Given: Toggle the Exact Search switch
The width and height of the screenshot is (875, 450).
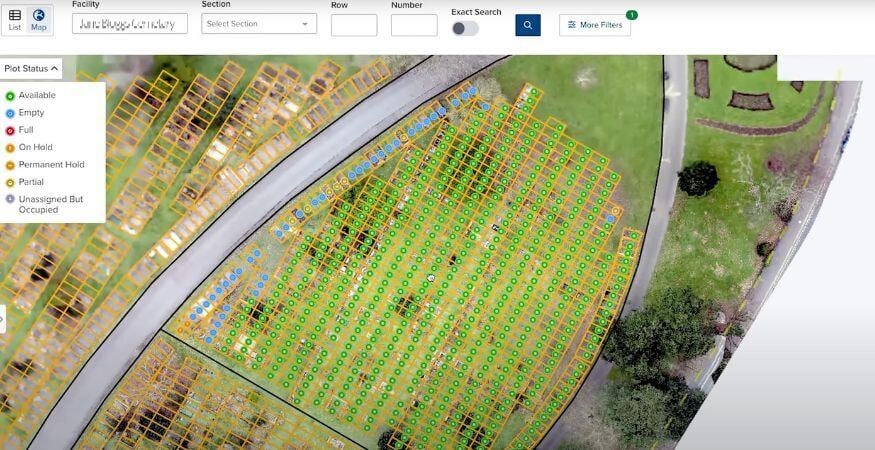Looking at the screenshot, I should coord(465,28).
